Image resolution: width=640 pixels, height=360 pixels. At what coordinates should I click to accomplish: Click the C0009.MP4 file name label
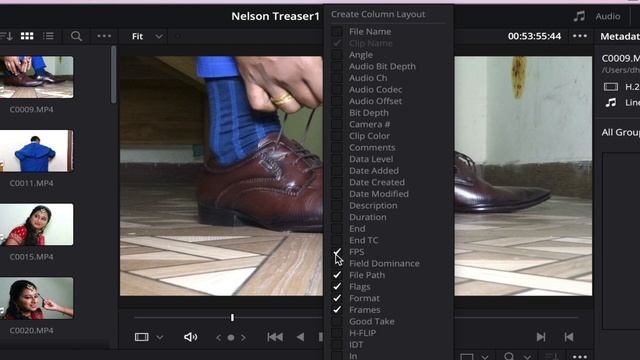coord(31,109)
